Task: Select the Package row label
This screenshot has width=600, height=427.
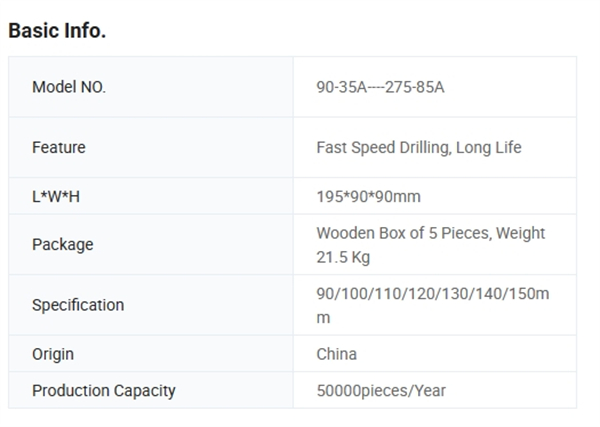Action: [63, 244]
